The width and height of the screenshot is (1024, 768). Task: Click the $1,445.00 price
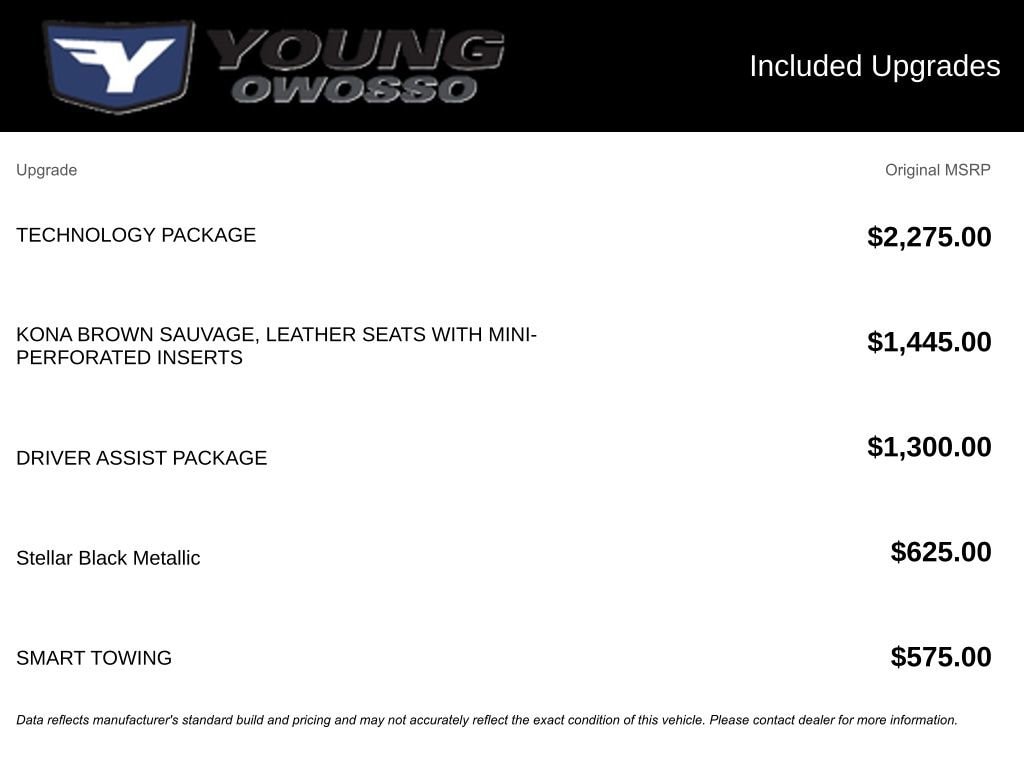tap(929, 342)
